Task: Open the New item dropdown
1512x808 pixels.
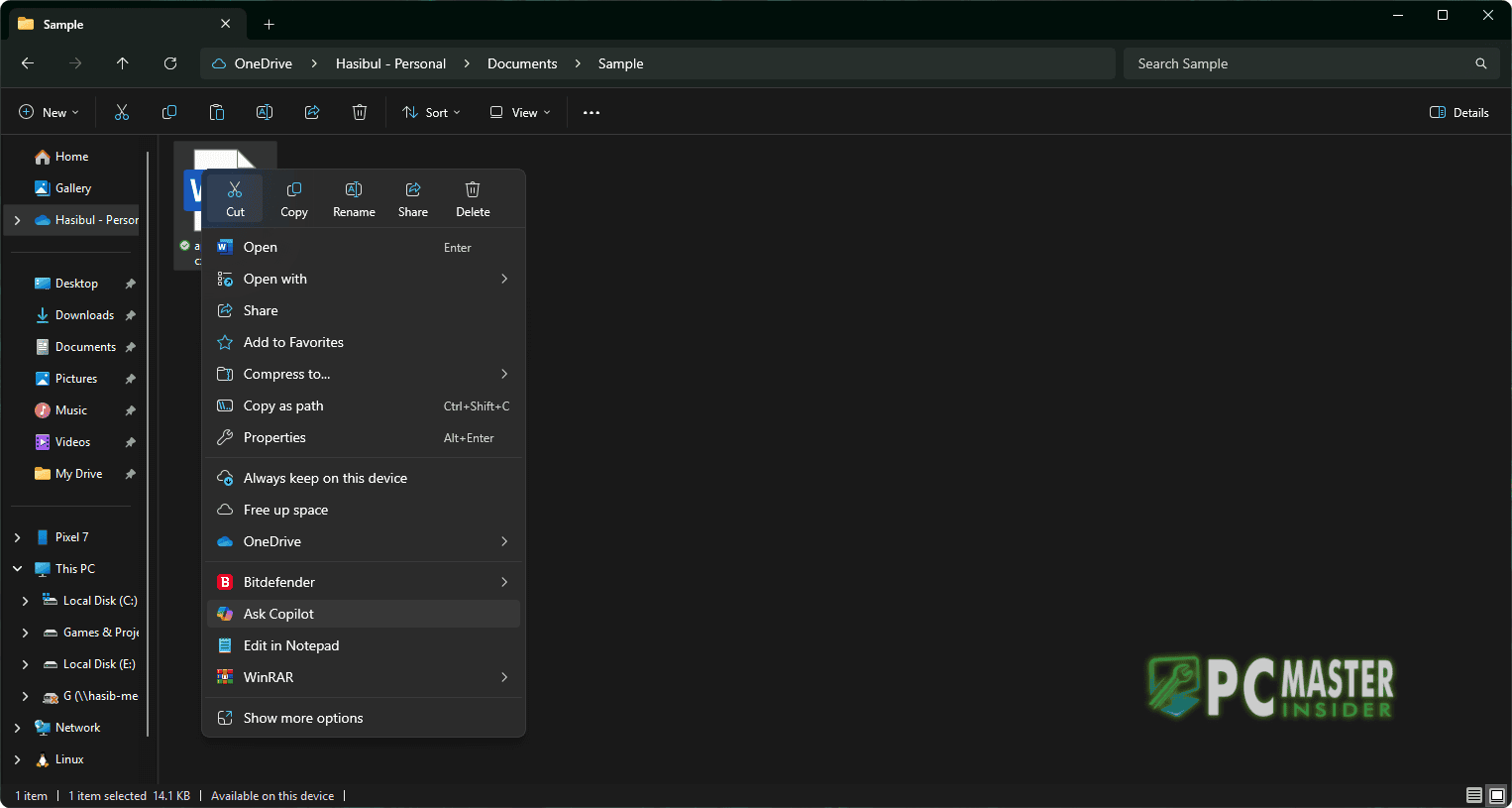Action: [x=49, y=113]
